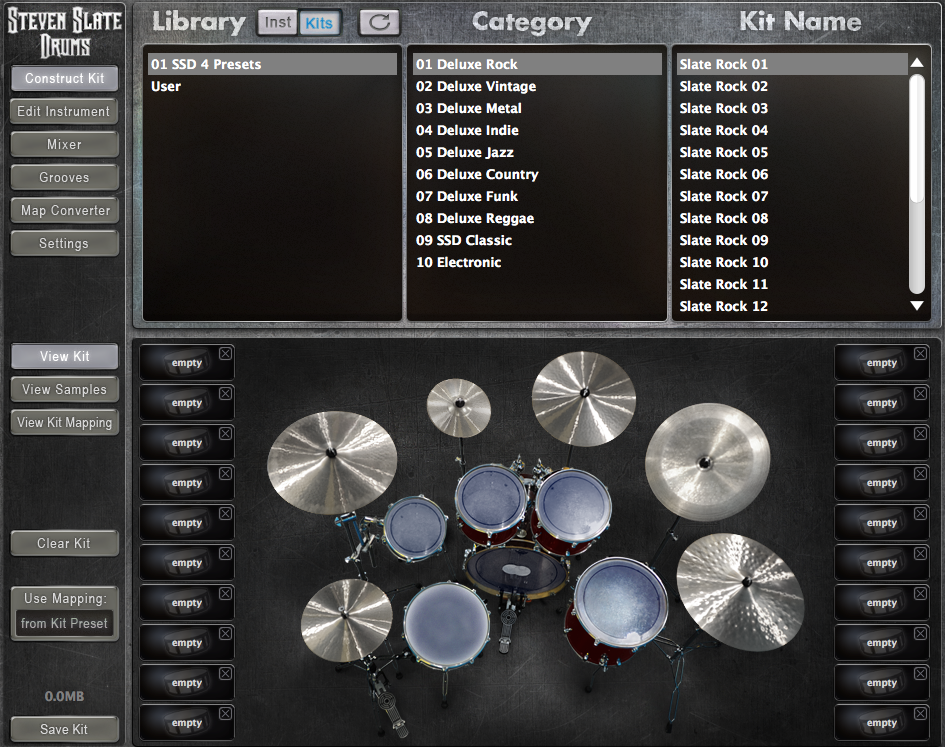Click the Kit Name scroll up arrow
Screen dimensions: 945x747
pyautogui.click(x=917, y=63)
